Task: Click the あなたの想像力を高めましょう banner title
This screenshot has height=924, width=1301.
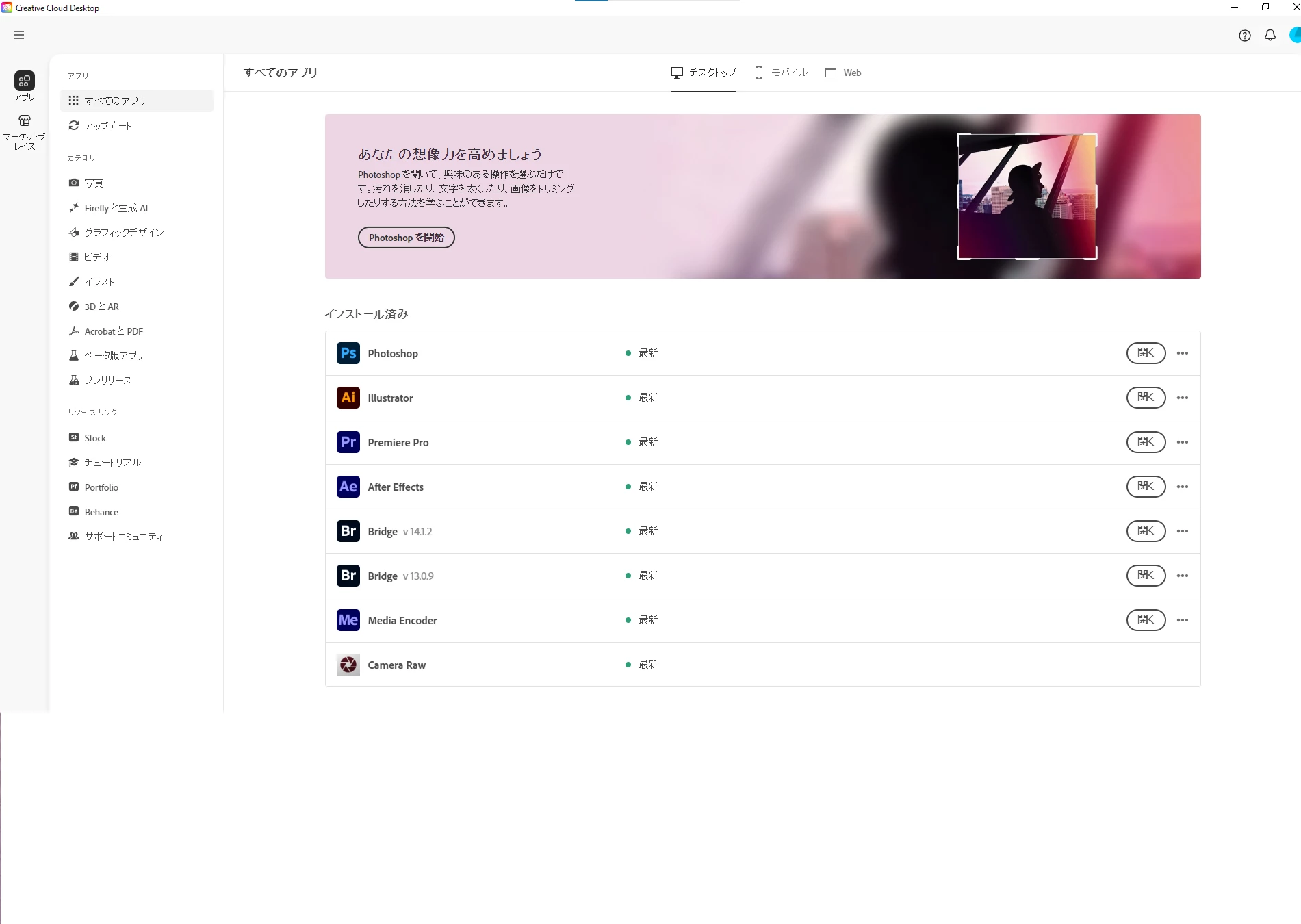Action: 450,154
